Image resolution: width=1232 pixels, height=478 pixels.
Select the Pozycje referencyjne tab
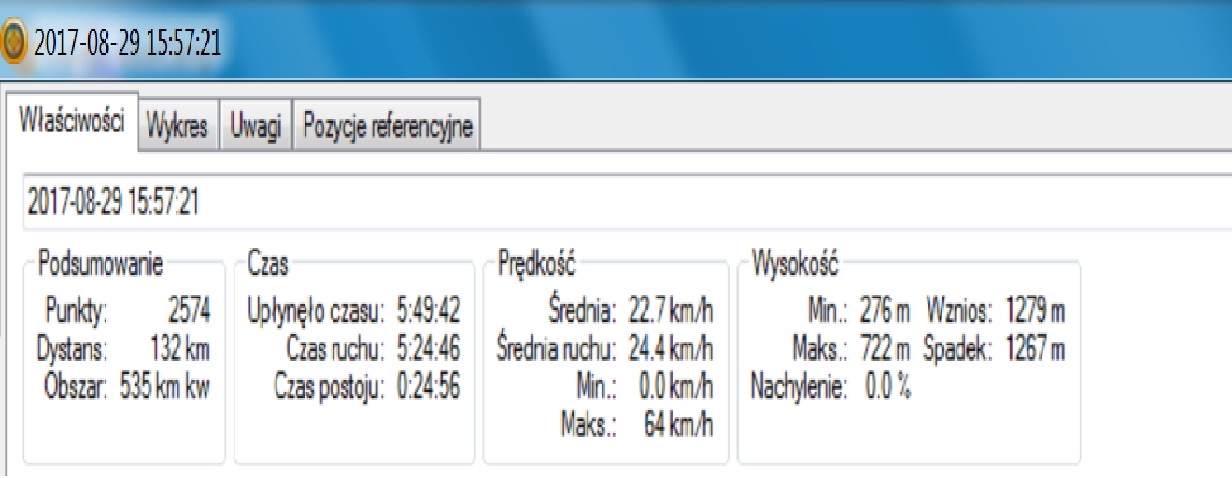tap(387, 127)
